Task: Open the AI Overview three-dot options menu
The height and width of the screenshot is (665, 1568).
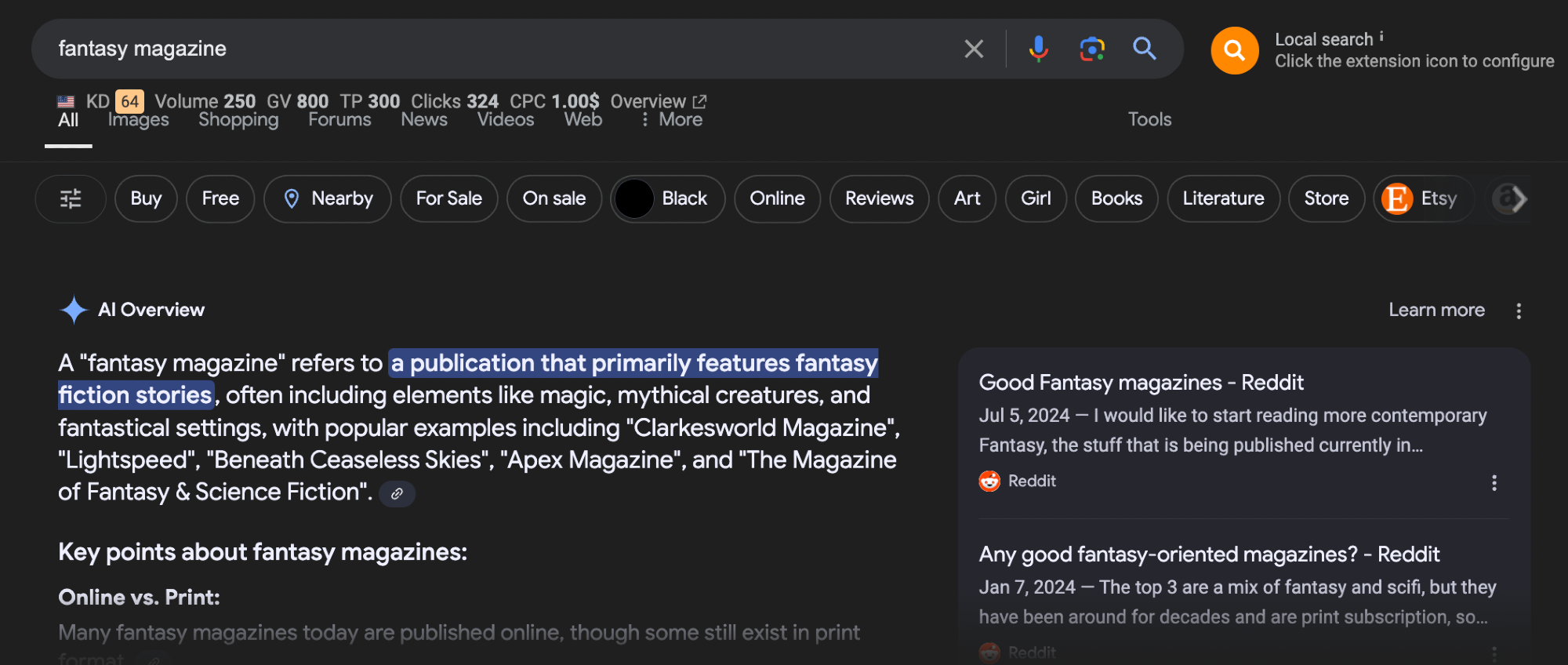Action: pos(1518,311)
